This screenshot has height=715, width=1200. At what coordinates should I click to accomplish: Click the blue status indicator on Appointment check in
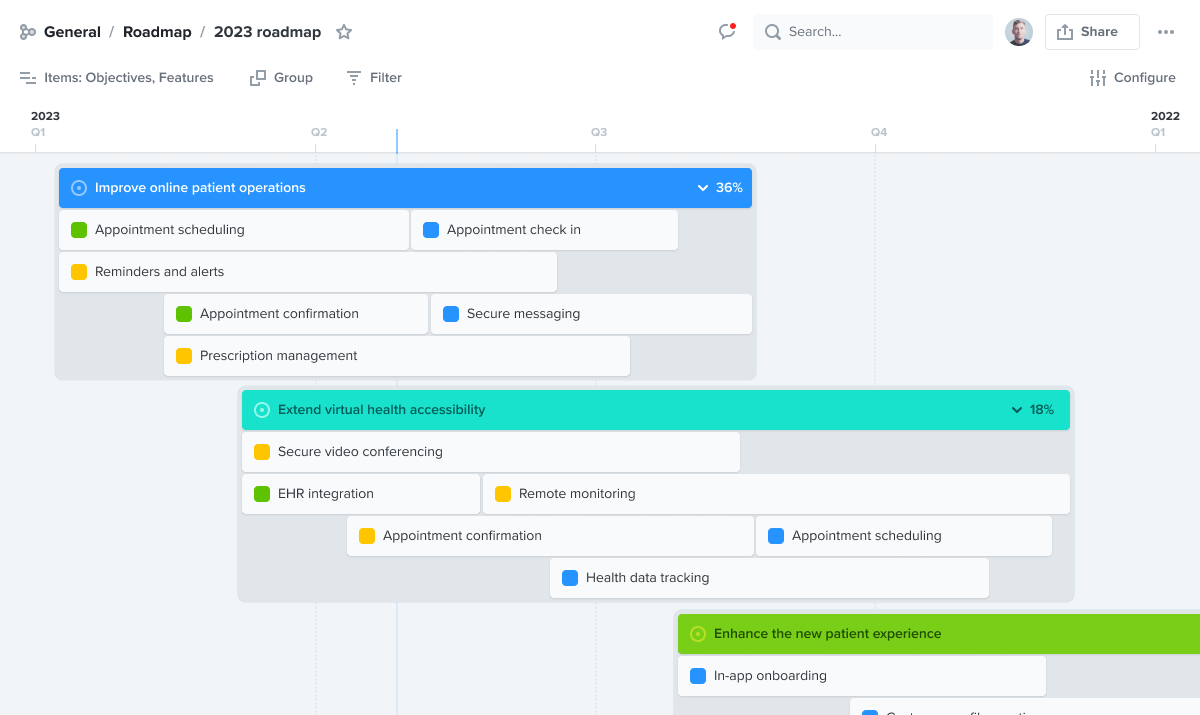coord(430,229)
